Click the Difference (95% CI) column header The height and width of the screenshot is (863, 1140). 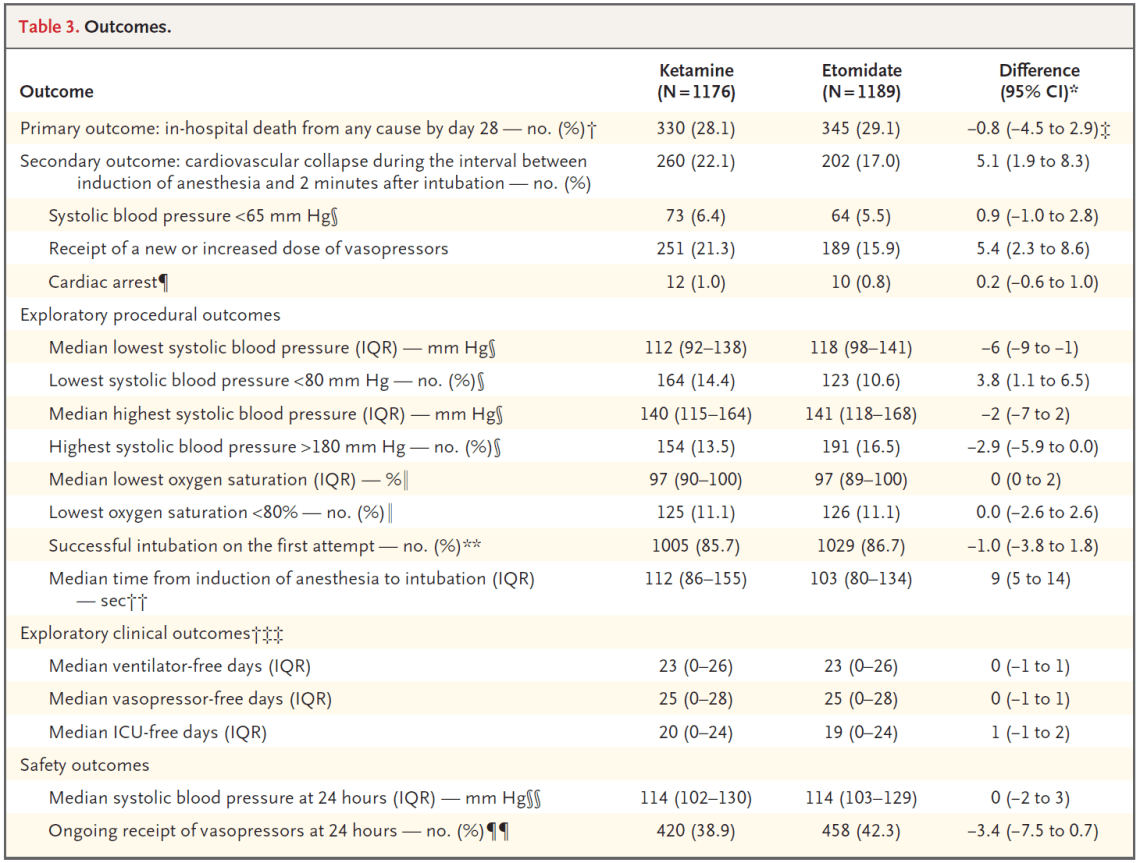[1039, 81]
